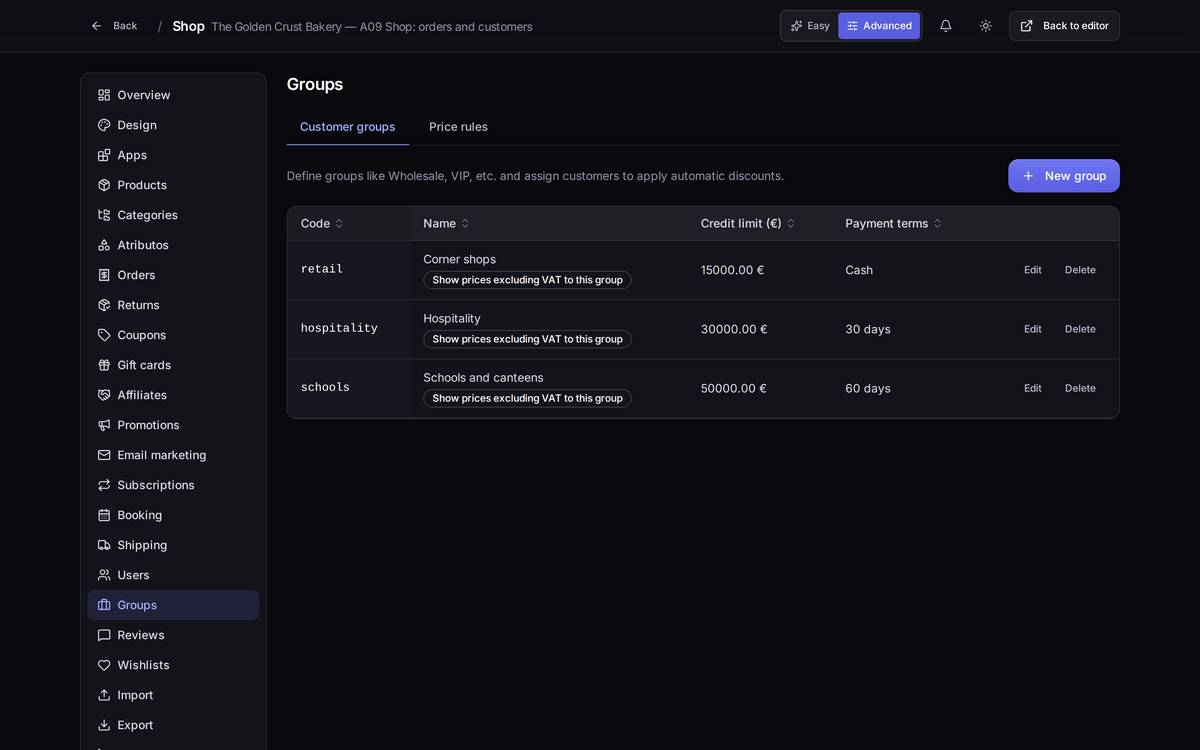Open the Subscriptions repeat icon
Image resolution: width=1200 pixels, height=750 pixels.
pyautogui.click(x=104, y=485)
